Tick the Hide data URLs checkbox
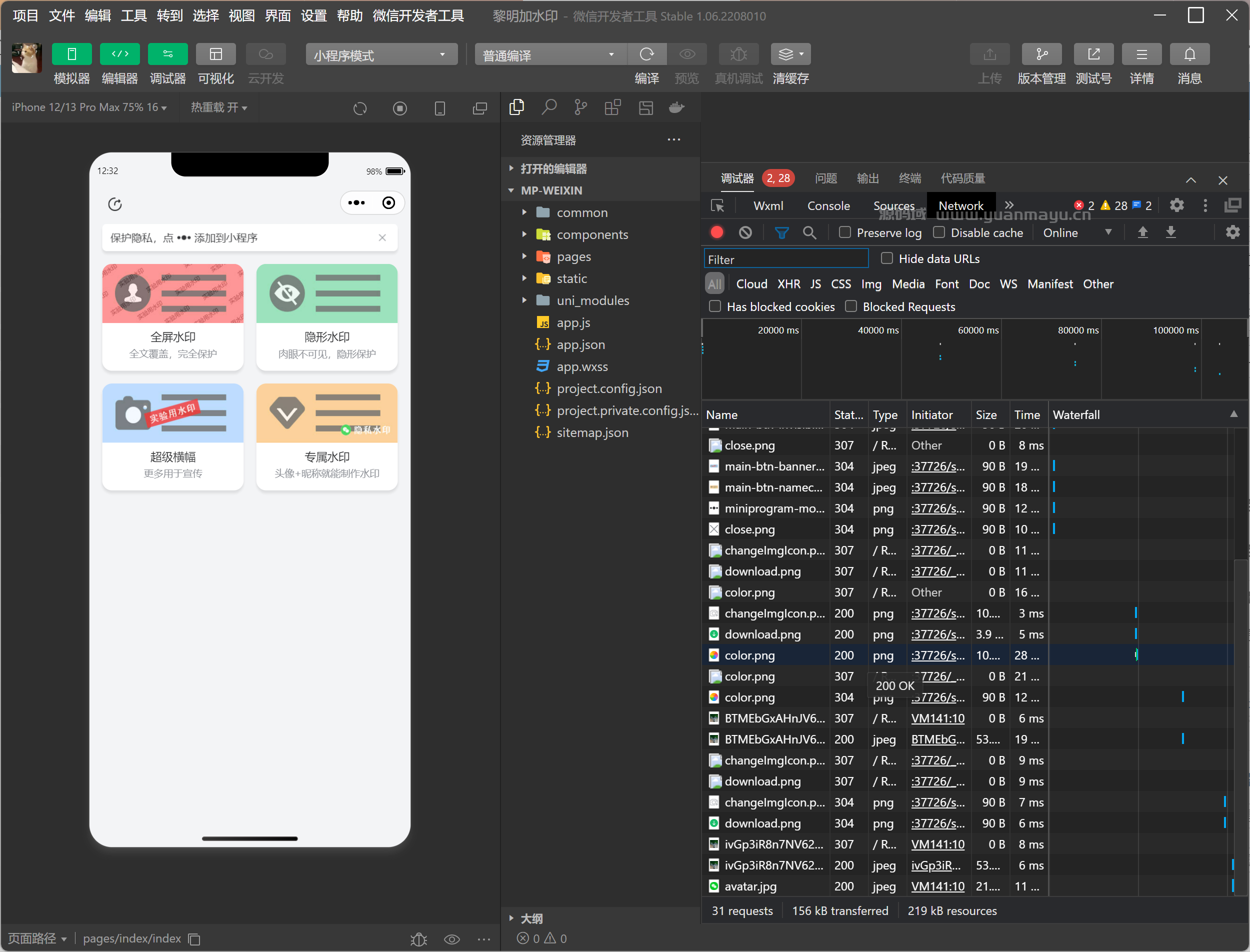Image resolution: width=1250 pixels, height=952 pixels. point(887,258)
